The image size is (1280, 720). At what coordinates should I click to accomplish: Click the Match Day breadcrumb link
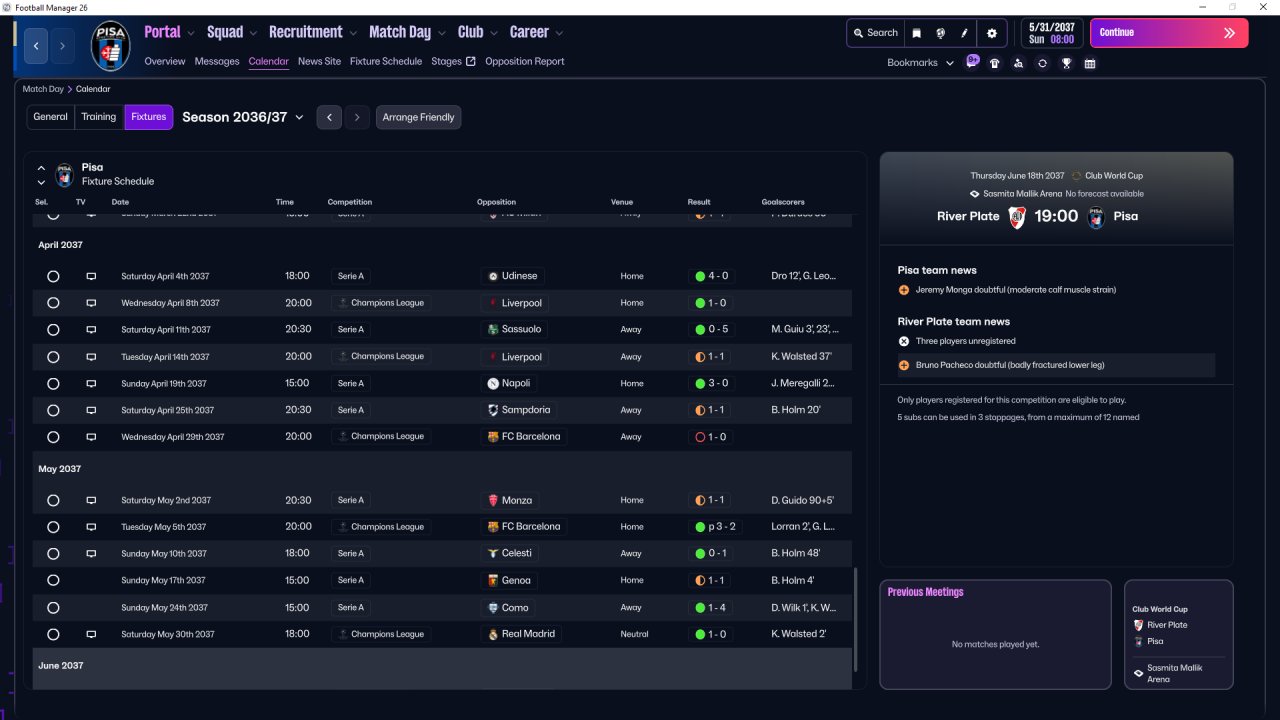pyautogui.click(x=43, y=89)
